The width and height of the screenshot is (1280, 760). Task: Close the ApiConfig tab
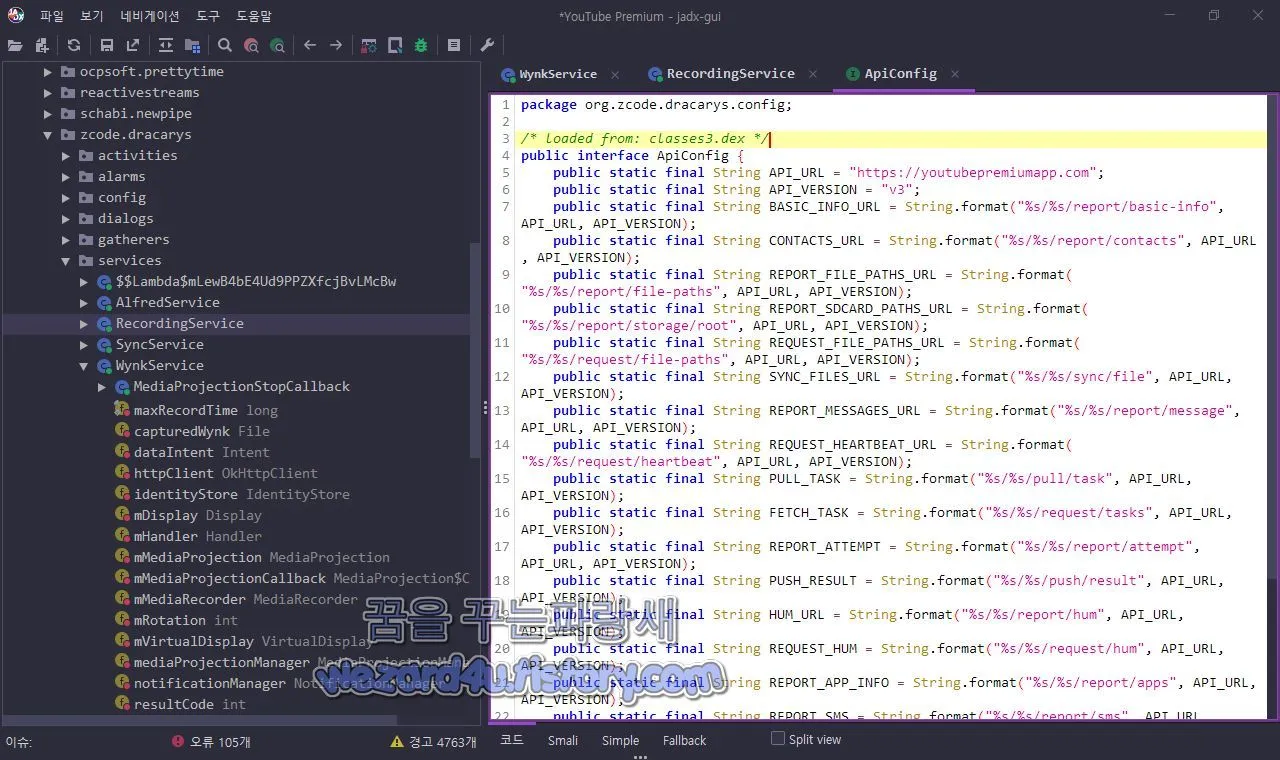point(955,74)
